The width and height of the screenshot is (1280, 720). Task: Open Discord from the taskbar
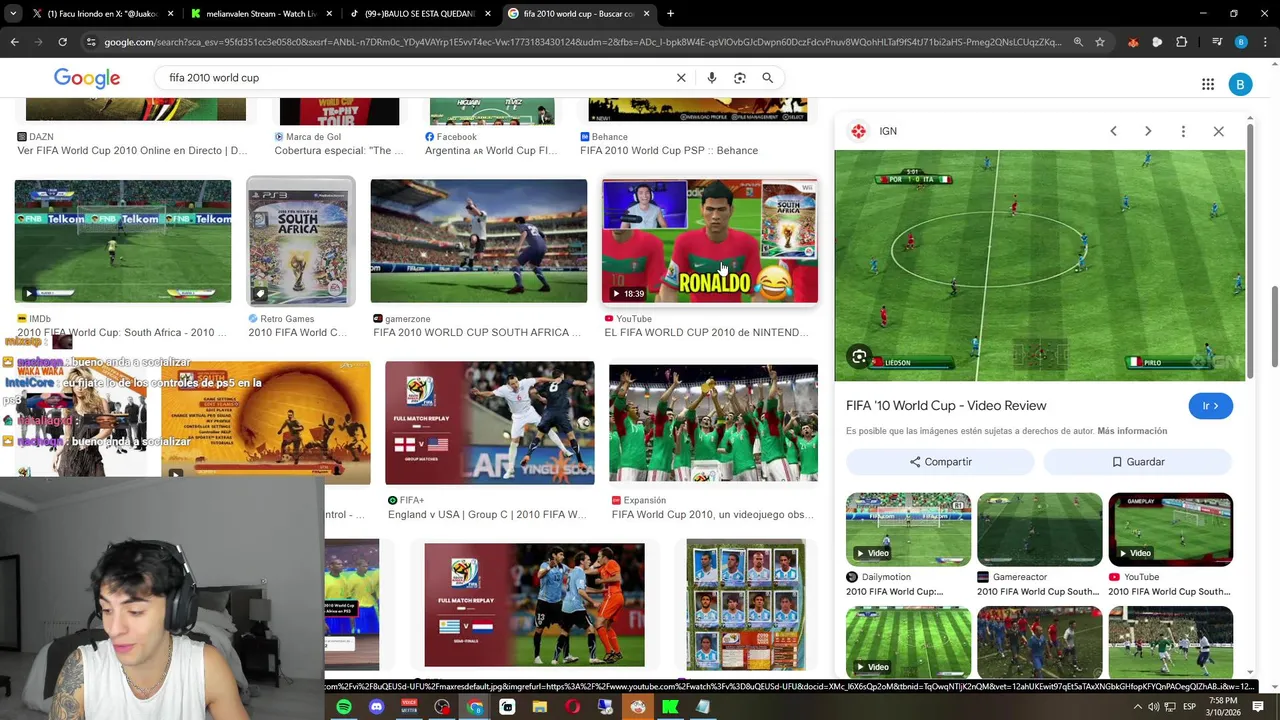click(x=376, y=707)
